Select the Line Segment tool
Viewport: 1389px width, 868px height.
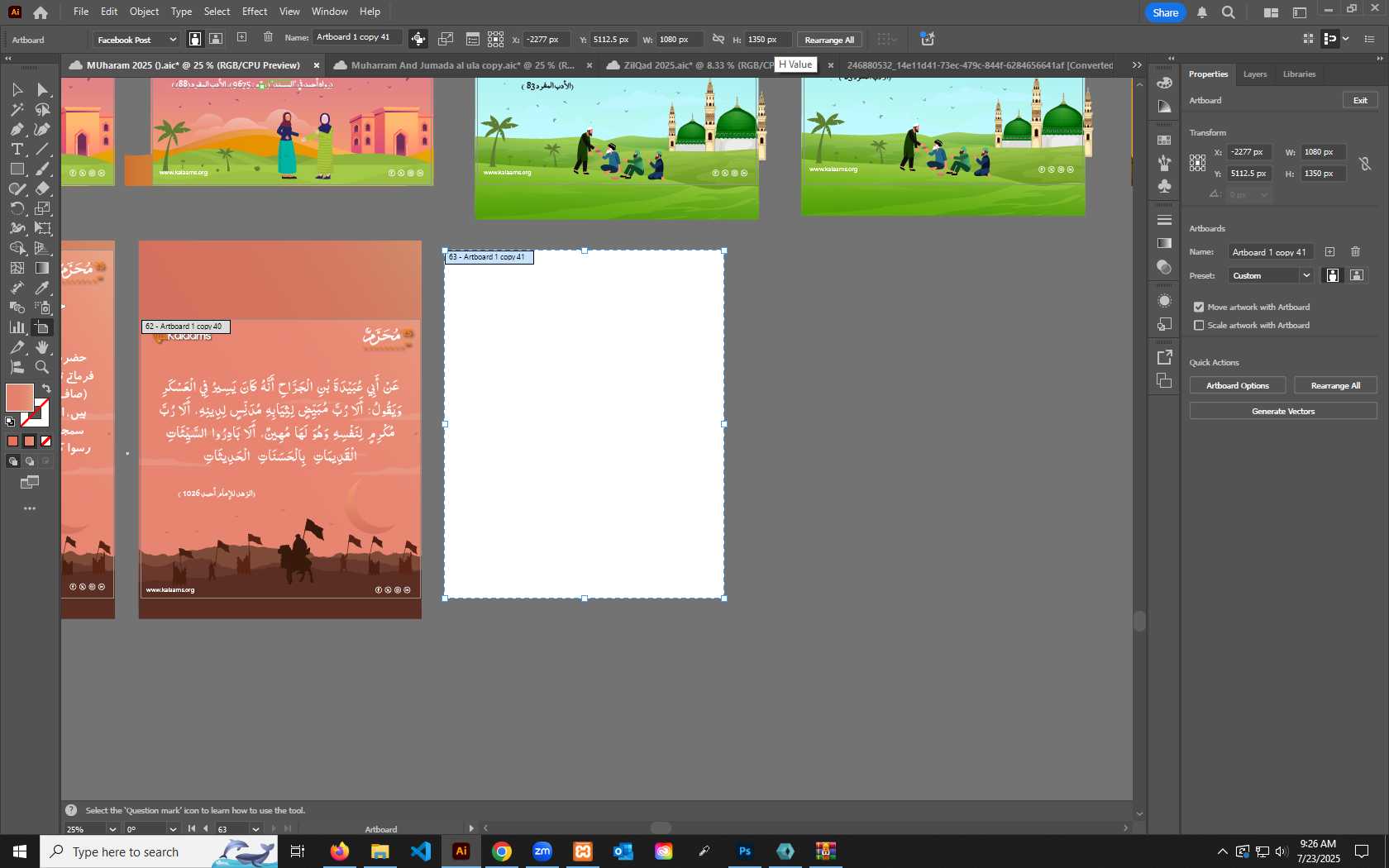43,149
